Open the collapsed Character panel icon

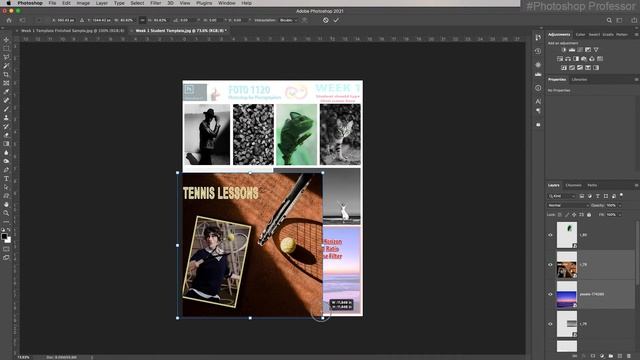coord(538,101)
